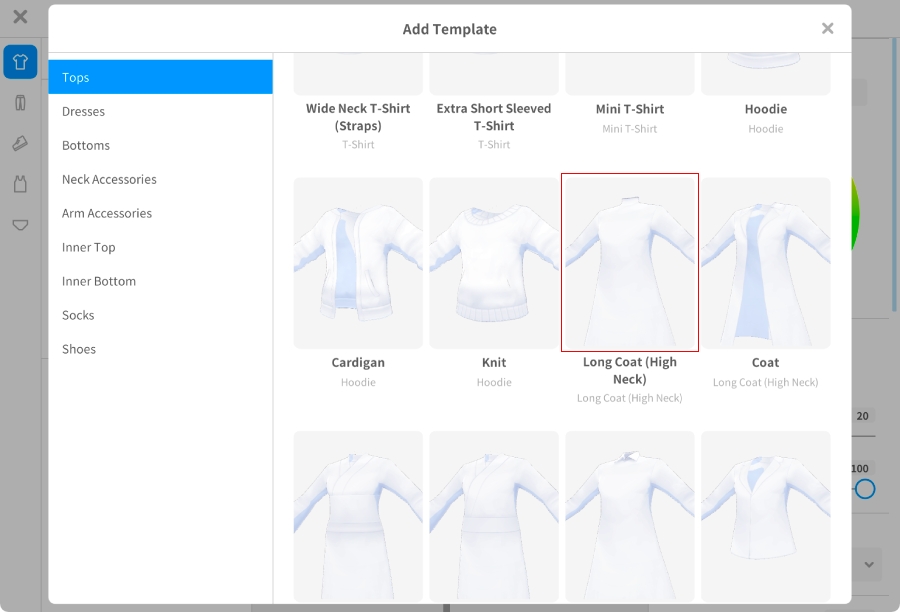Click the pants icon in the left sidebar
This screenshot has width=900, height=612.
click(20, 103)
